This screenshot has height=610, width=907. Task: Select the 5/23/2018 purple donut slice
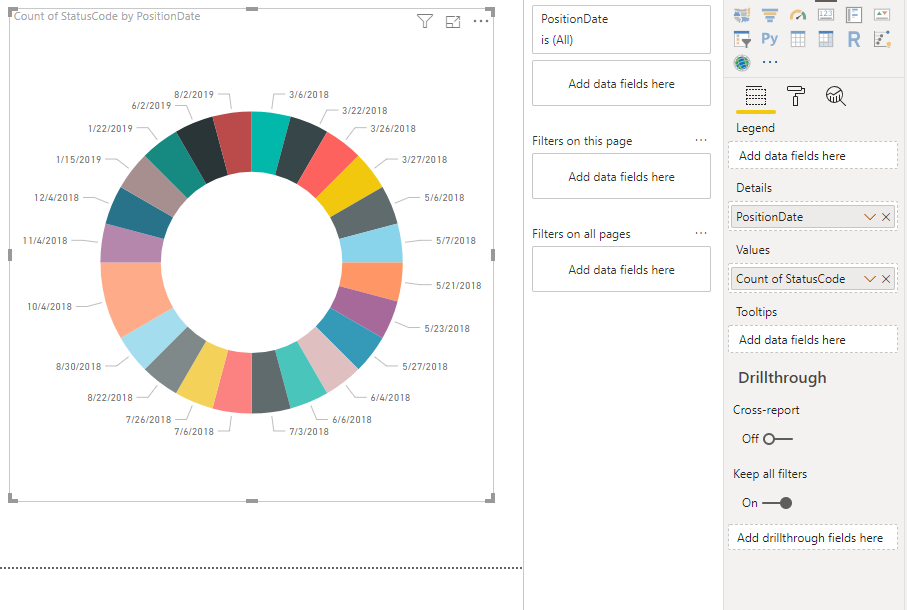click(364, 310)
